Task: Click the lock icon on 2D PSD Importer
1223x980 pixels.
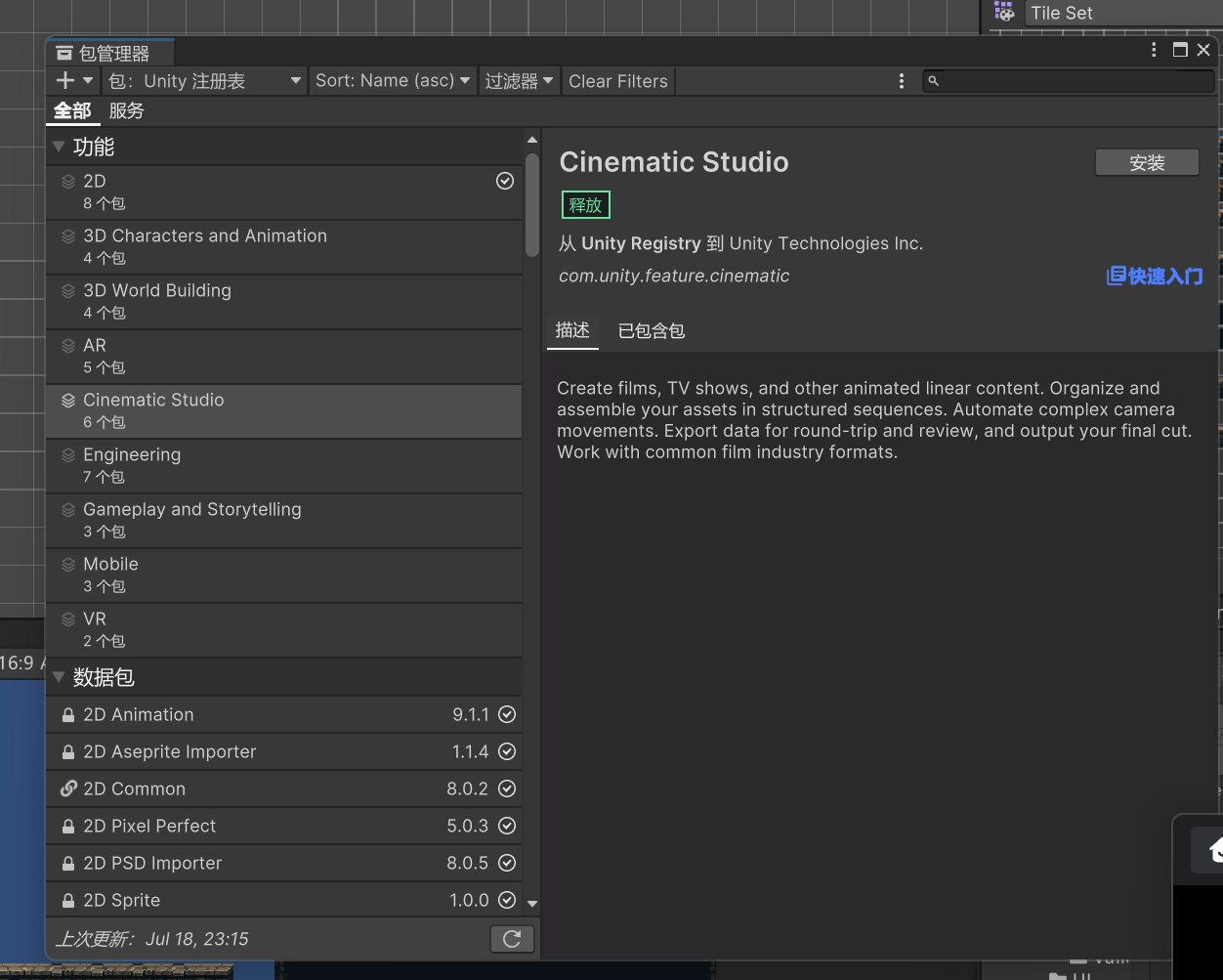Action: [x=68, y=864]
